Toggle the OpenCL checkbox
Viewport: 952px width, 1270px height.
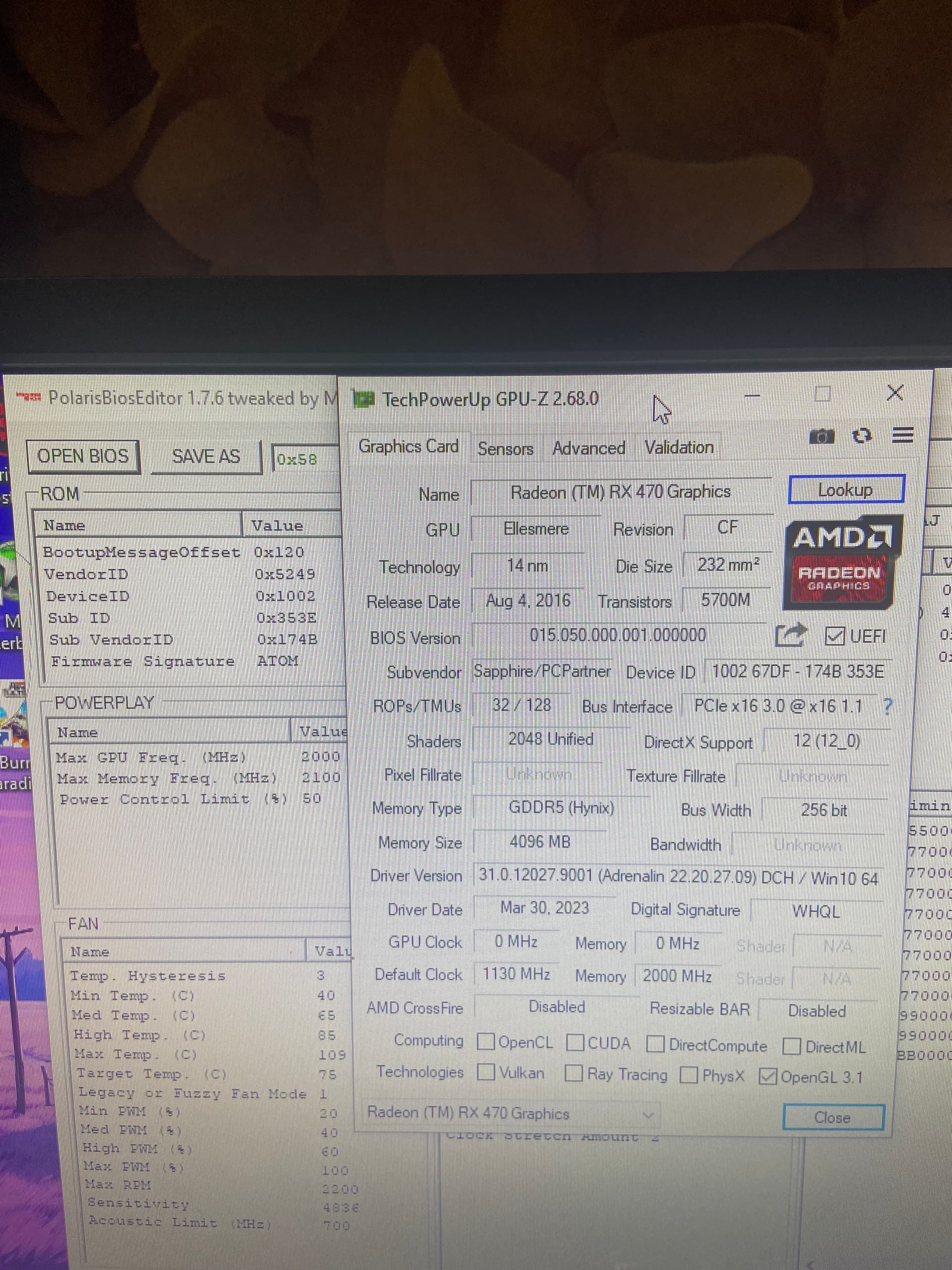486,1041
